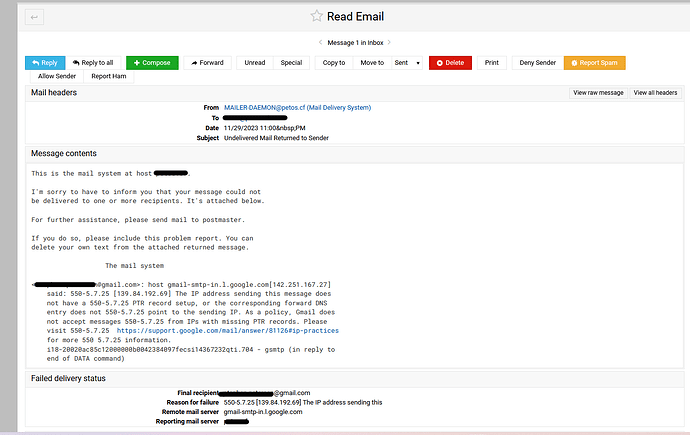Click the Move to button
Screen dimensions: 690x435
pos(372,63)
